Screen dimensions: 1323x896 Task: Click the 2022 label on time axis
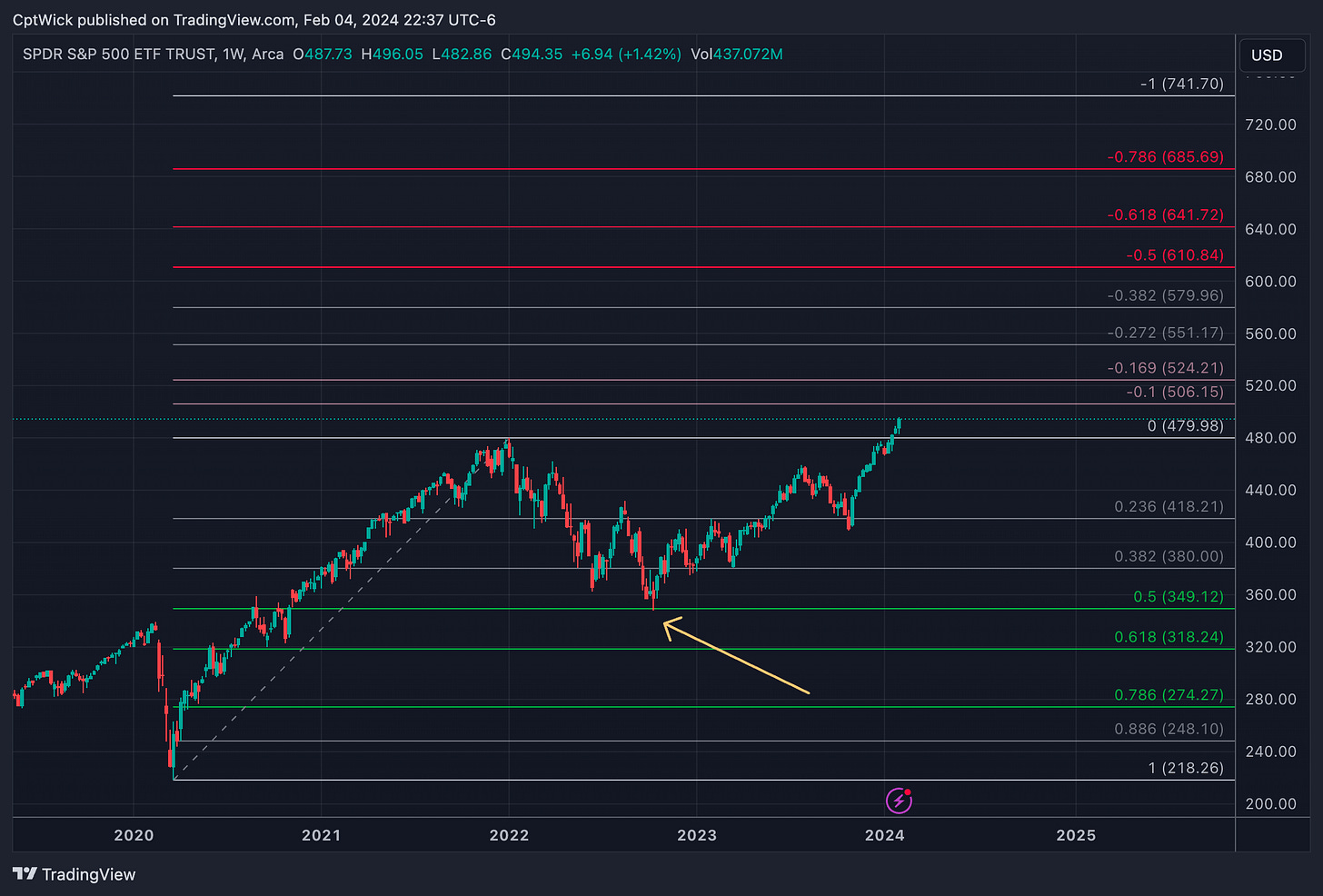tap(509, 835)
